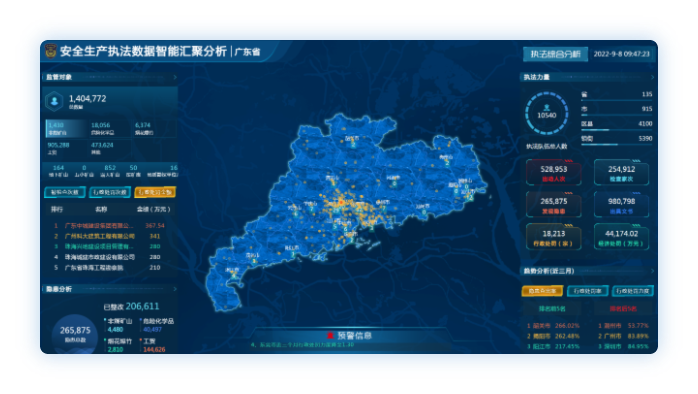Select the 528,953 red statistic card
The height and width of the screenshot is (394, 698).
point(553,173)
